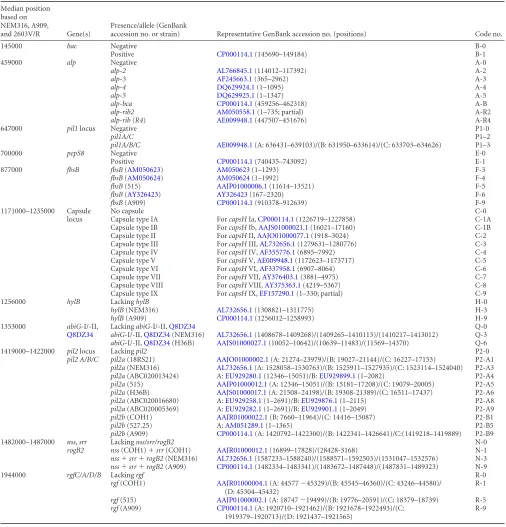506x527 pixels.
Task: Open CP000114.1 link in the H-9 code row
Action: coord(234,318)
